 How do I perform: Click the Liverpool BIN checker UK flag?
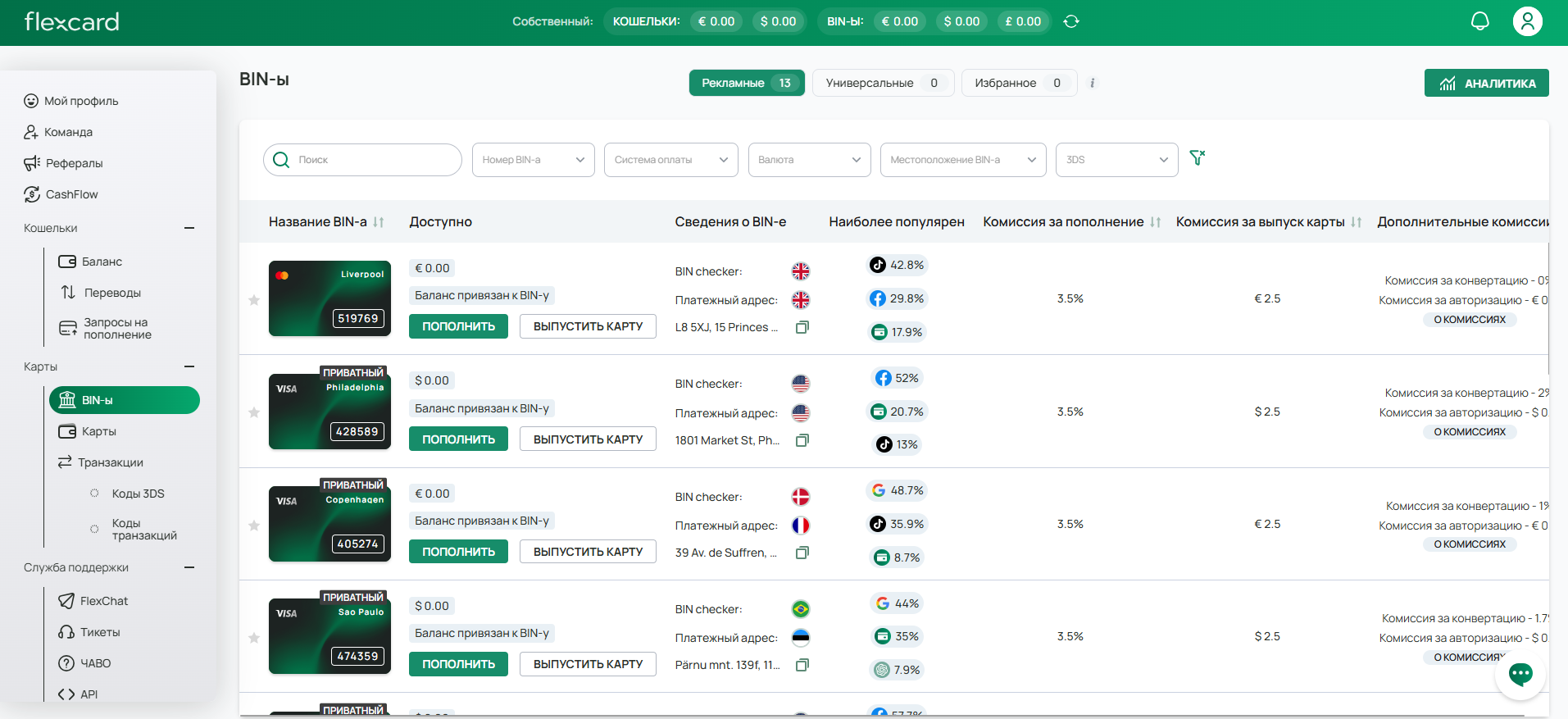801,271
